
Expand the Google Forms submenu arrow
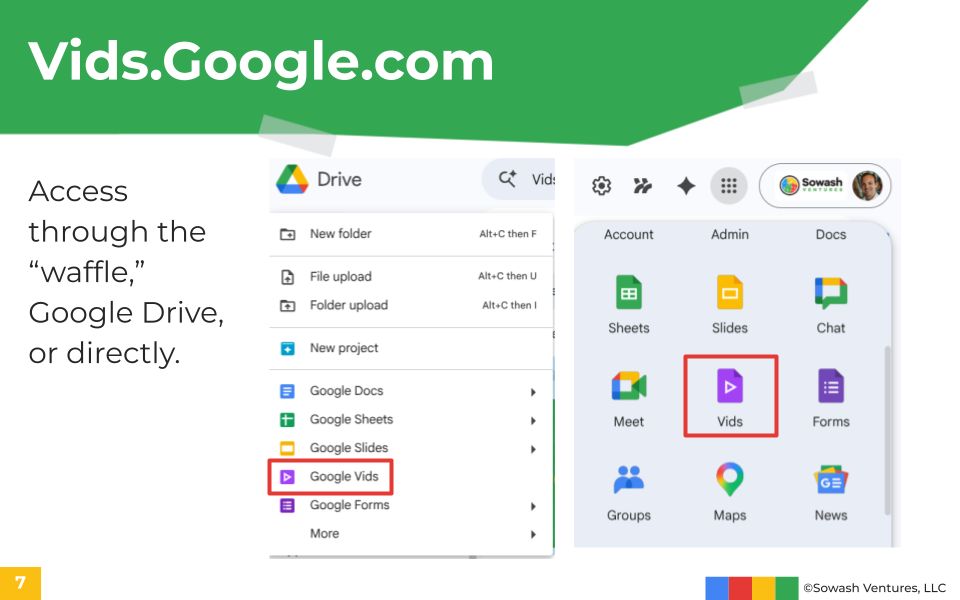tap(533, 506)
